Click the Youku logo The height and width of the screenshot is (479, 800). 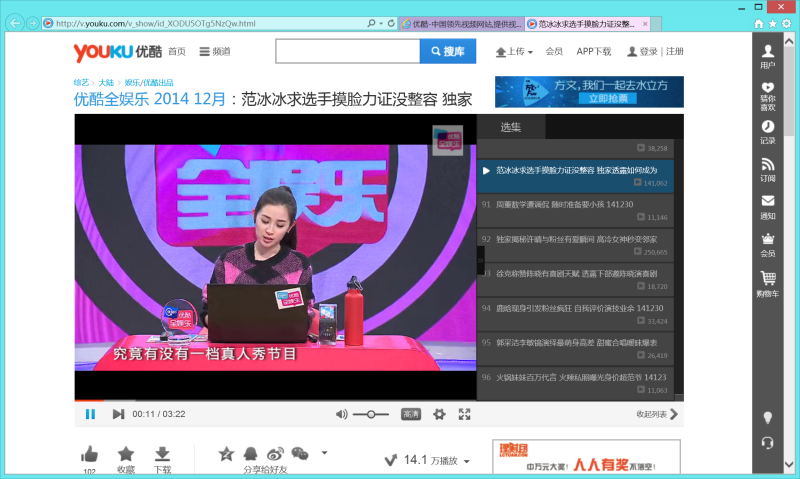[x=118, y=52]
